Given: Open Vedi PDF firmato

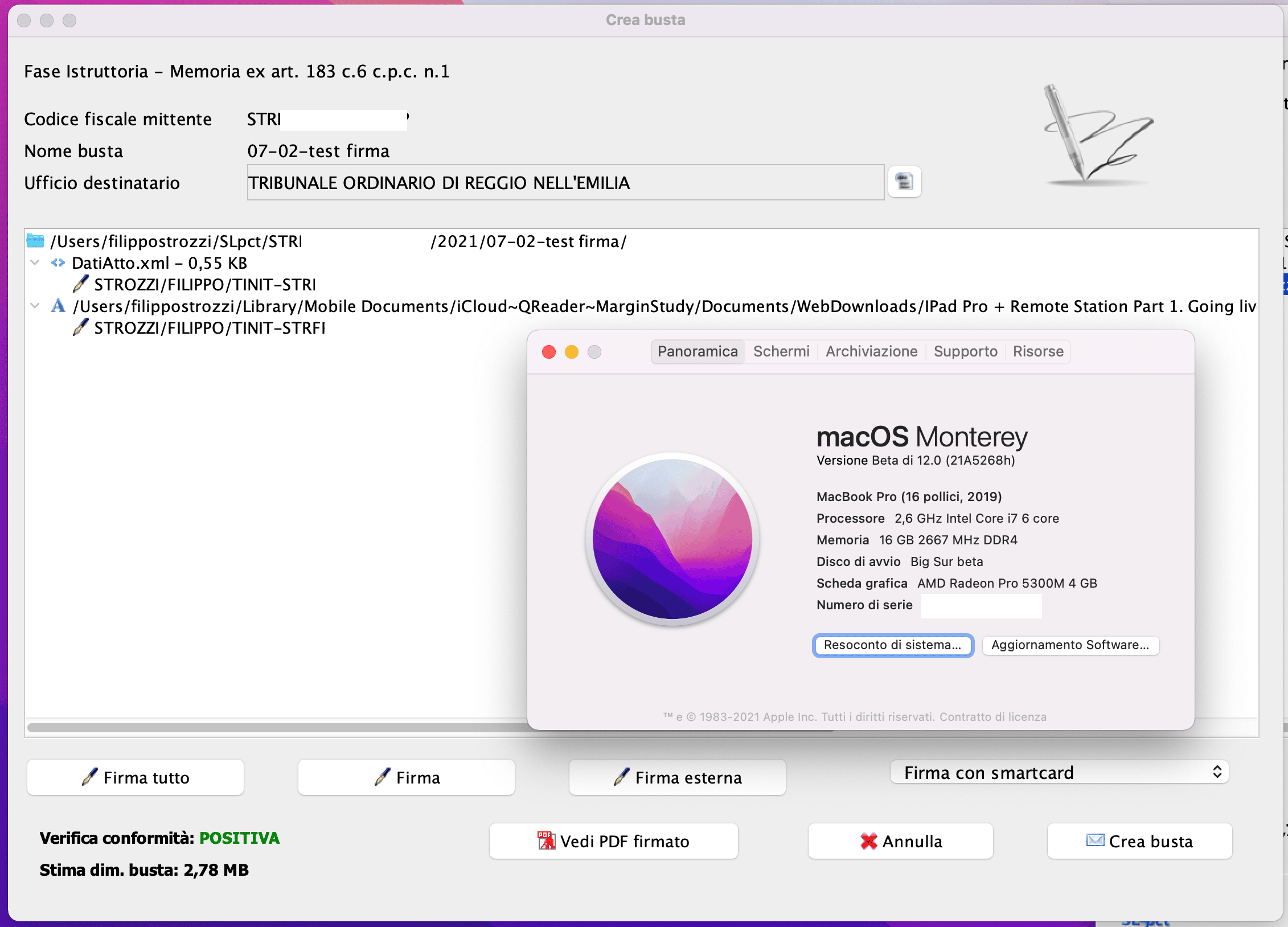Looking at the screenshot, I should click(614, 841).
